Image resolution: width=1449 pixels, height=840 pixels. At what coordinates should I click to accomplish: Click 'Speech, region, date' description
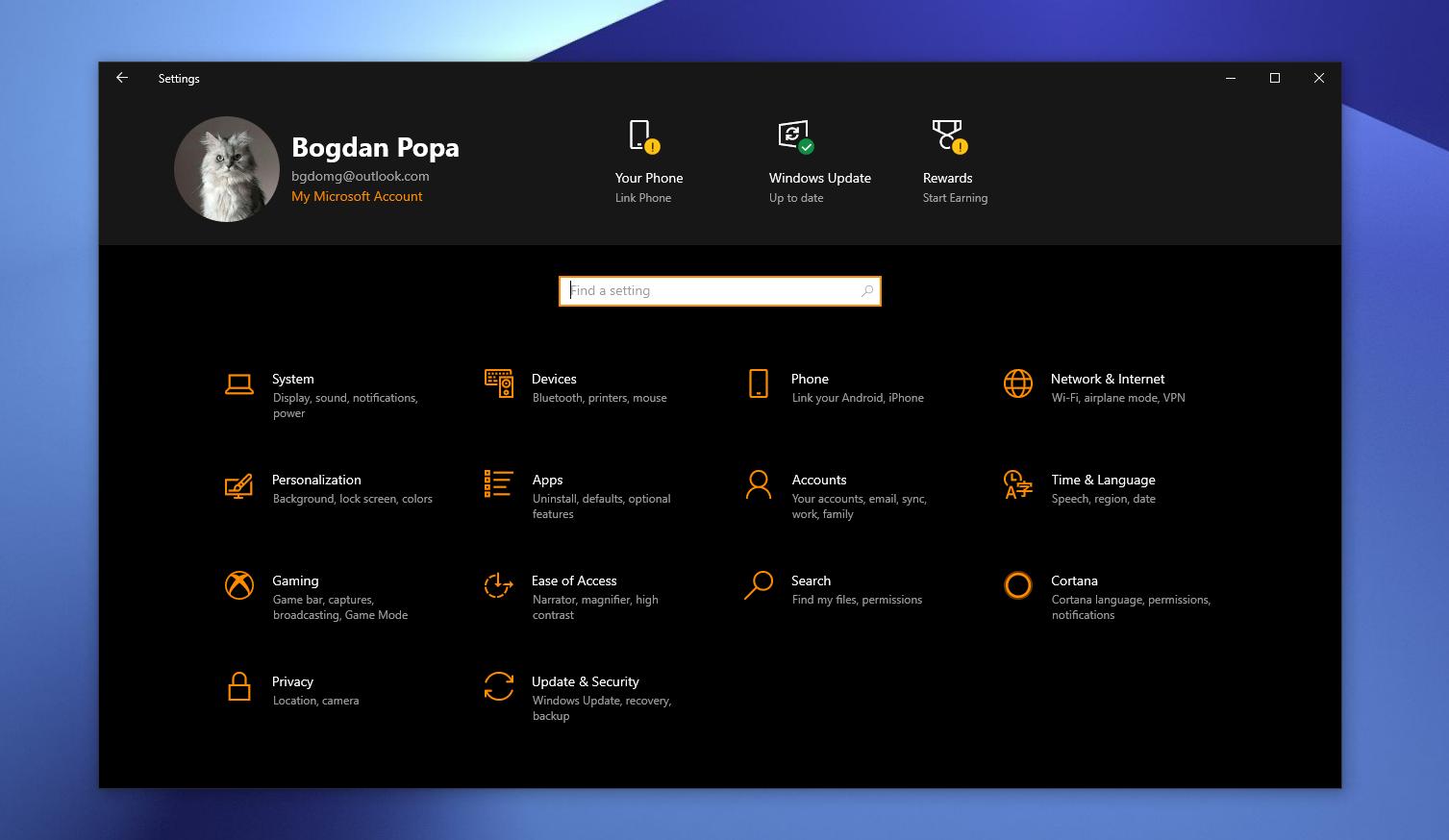tap(1104, 499)
